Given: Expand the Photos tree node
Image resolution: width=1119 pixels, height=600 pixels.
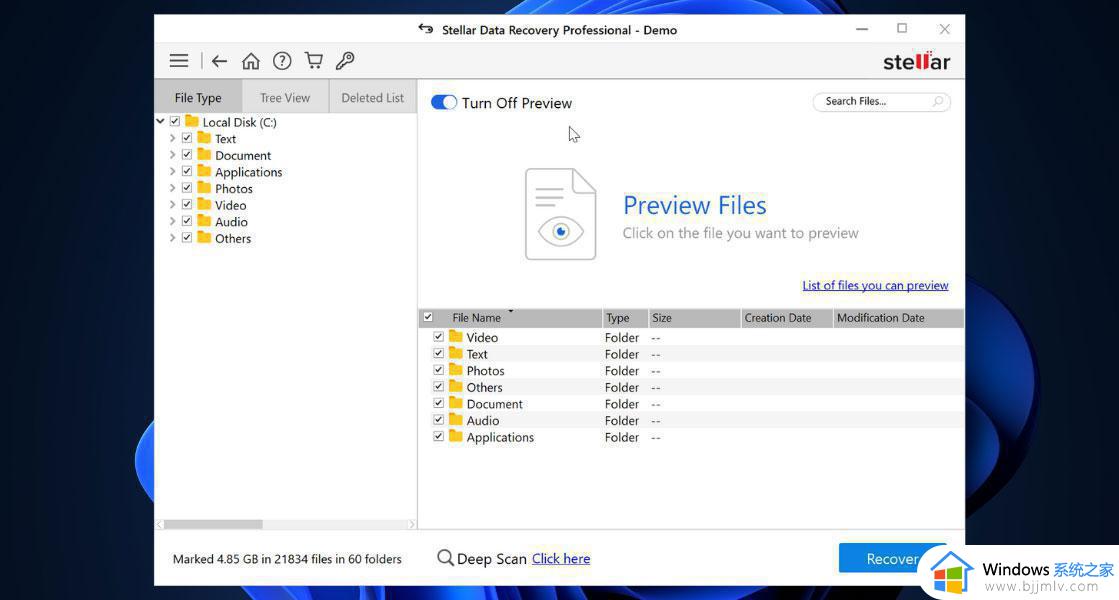Looking at the screenshot, I should (x=172, y=188).
